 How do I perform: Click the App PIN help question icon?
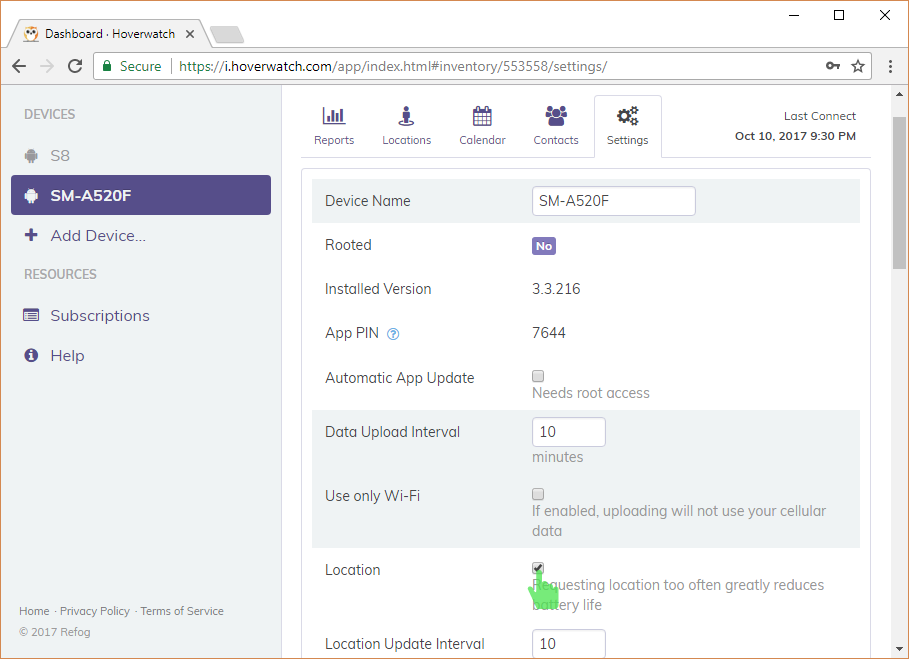click(393, 334)
